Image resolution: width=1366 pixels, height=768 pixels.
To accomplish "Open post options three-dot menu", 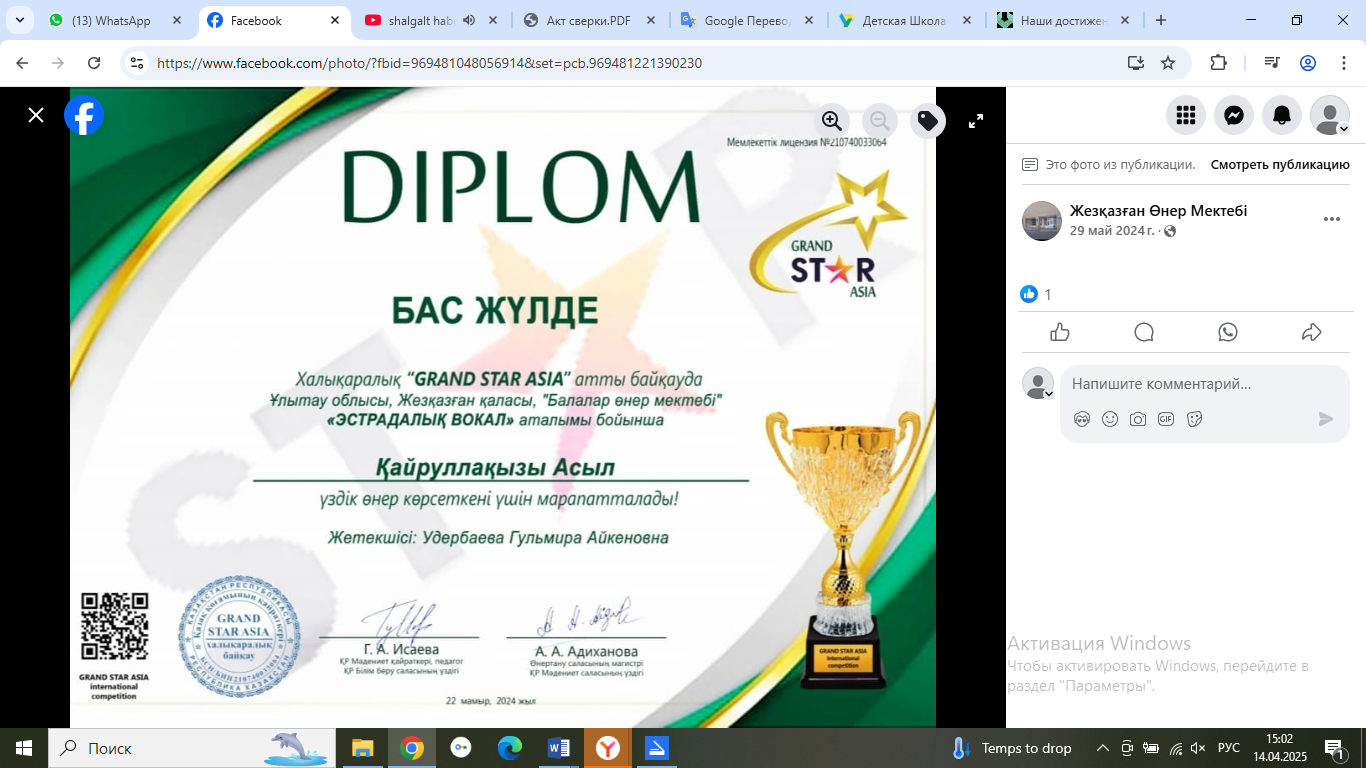I will coord(1331,220).
